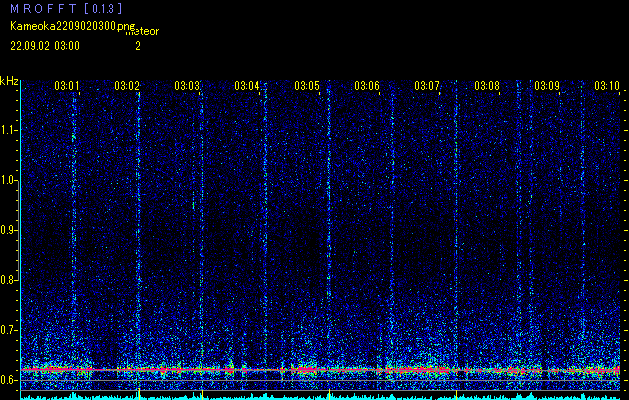Click the 03:04 time axis label
The width and height of the screenshot is (629, 400).
247,86
